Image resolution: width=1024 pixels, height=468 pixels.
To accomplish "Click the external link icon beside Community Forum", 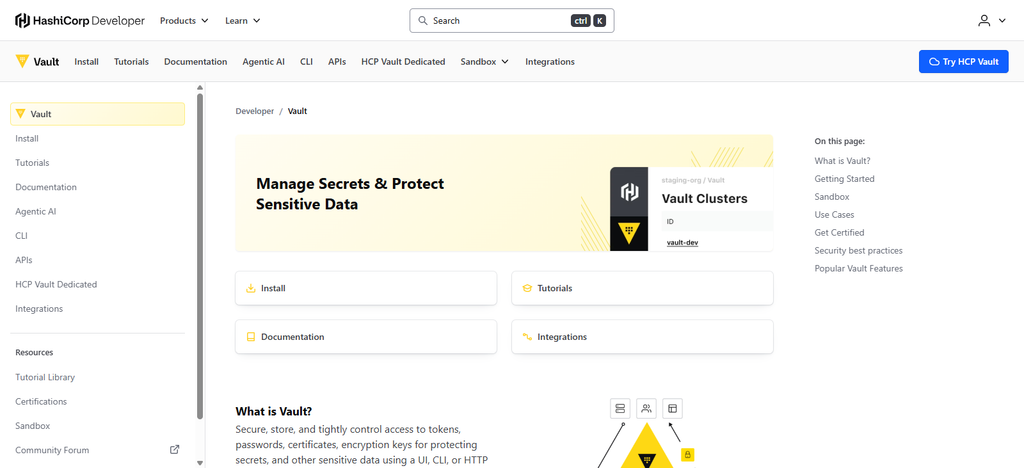I will 174,450.
